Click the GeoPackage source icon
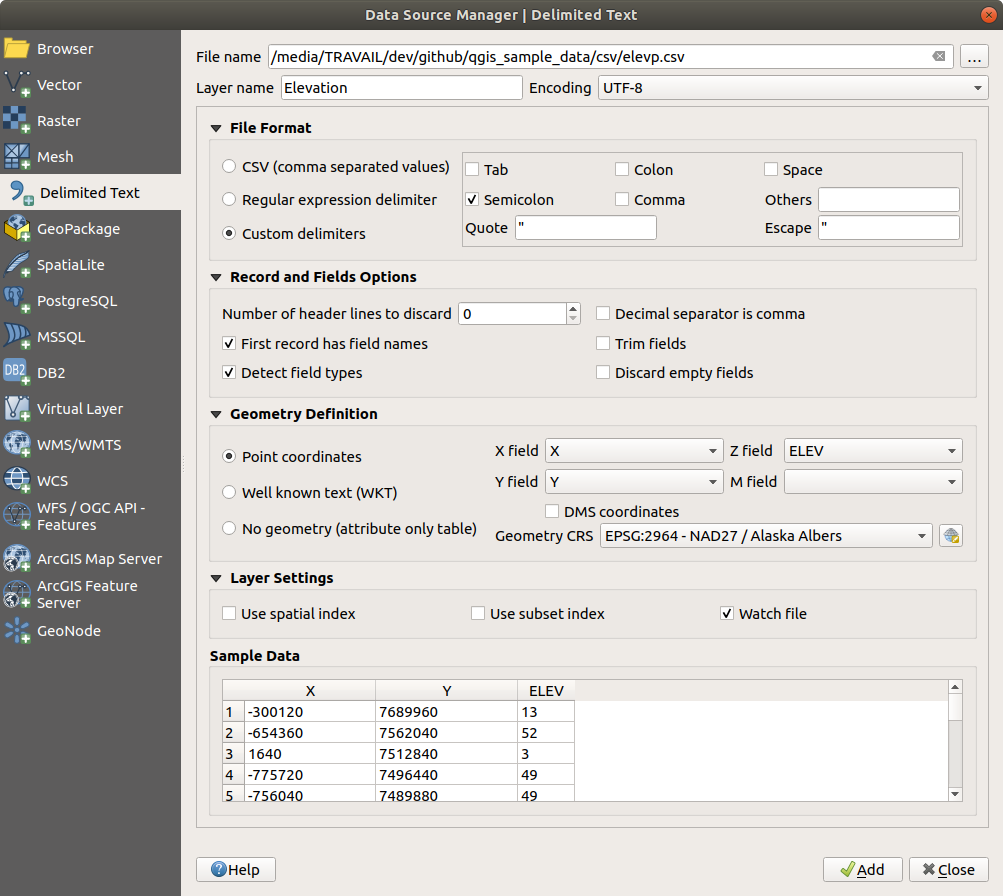 click(x=17, y=229)
